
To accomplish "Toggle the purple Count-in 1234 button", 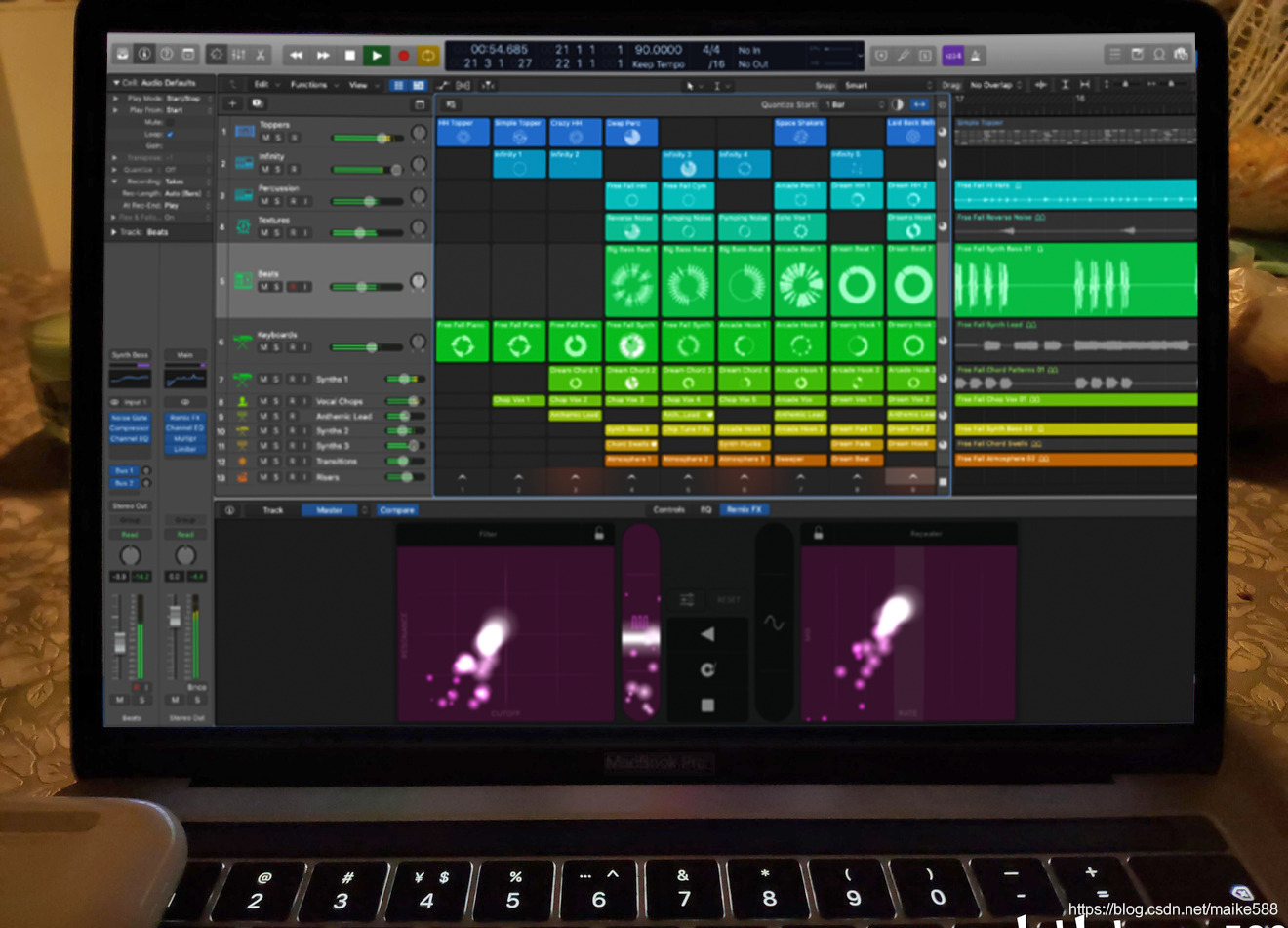I will [x=953, y=56].
